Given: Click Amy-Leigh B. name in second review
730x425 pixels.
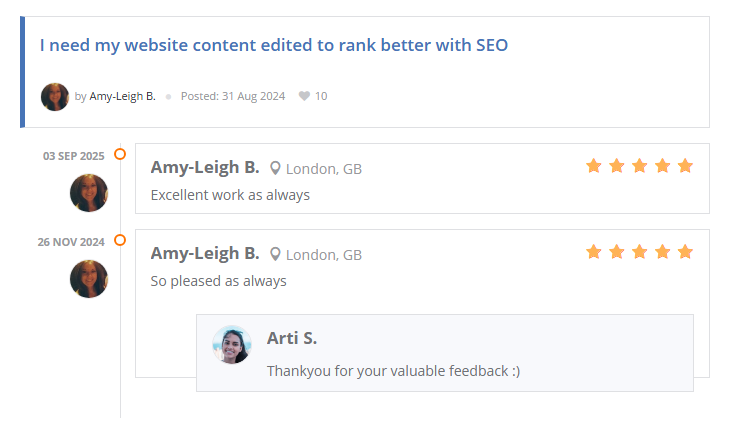Looking at the screenshot, I should [205, 253].
